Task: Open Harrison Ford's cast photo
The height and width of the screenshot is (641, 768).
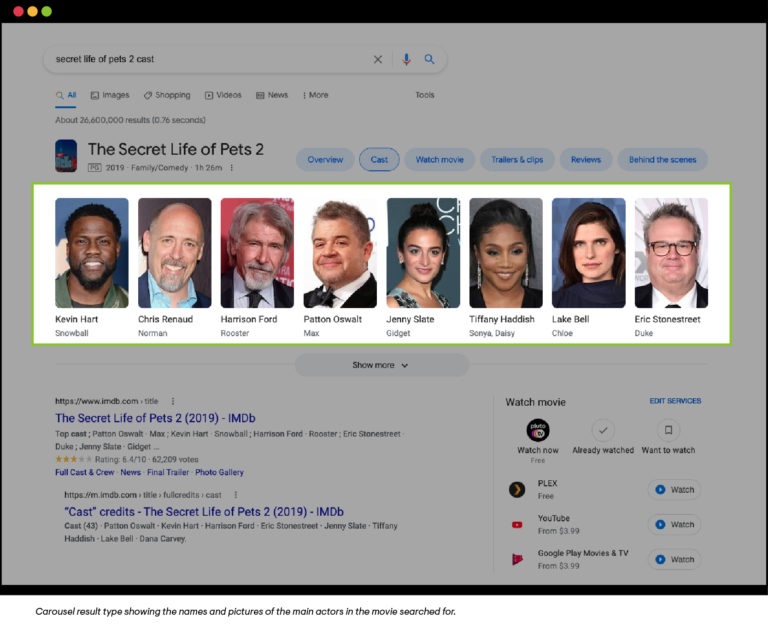Action: point(257,253)
